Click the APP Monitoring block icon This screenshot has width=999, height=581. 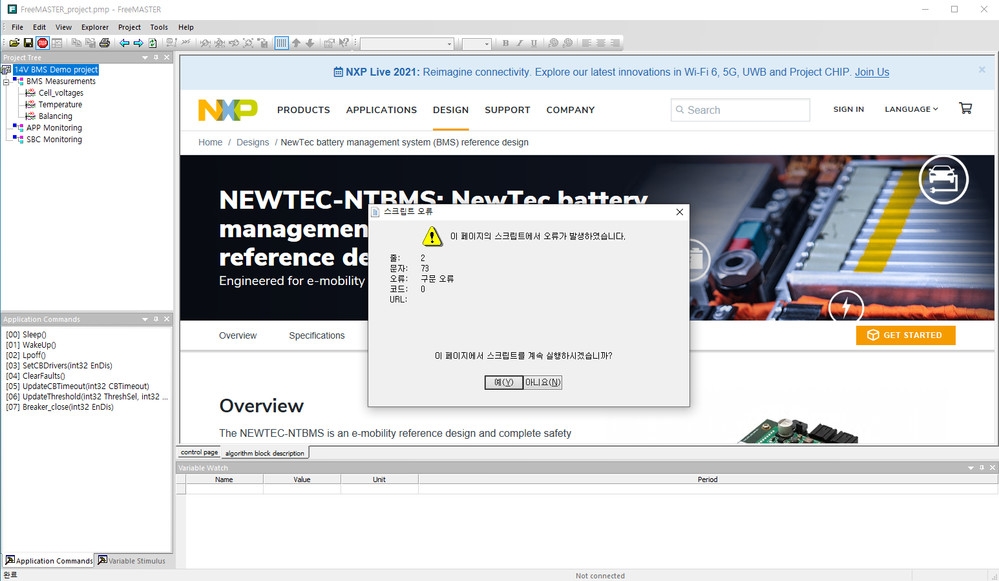click(x=18, y=127)
